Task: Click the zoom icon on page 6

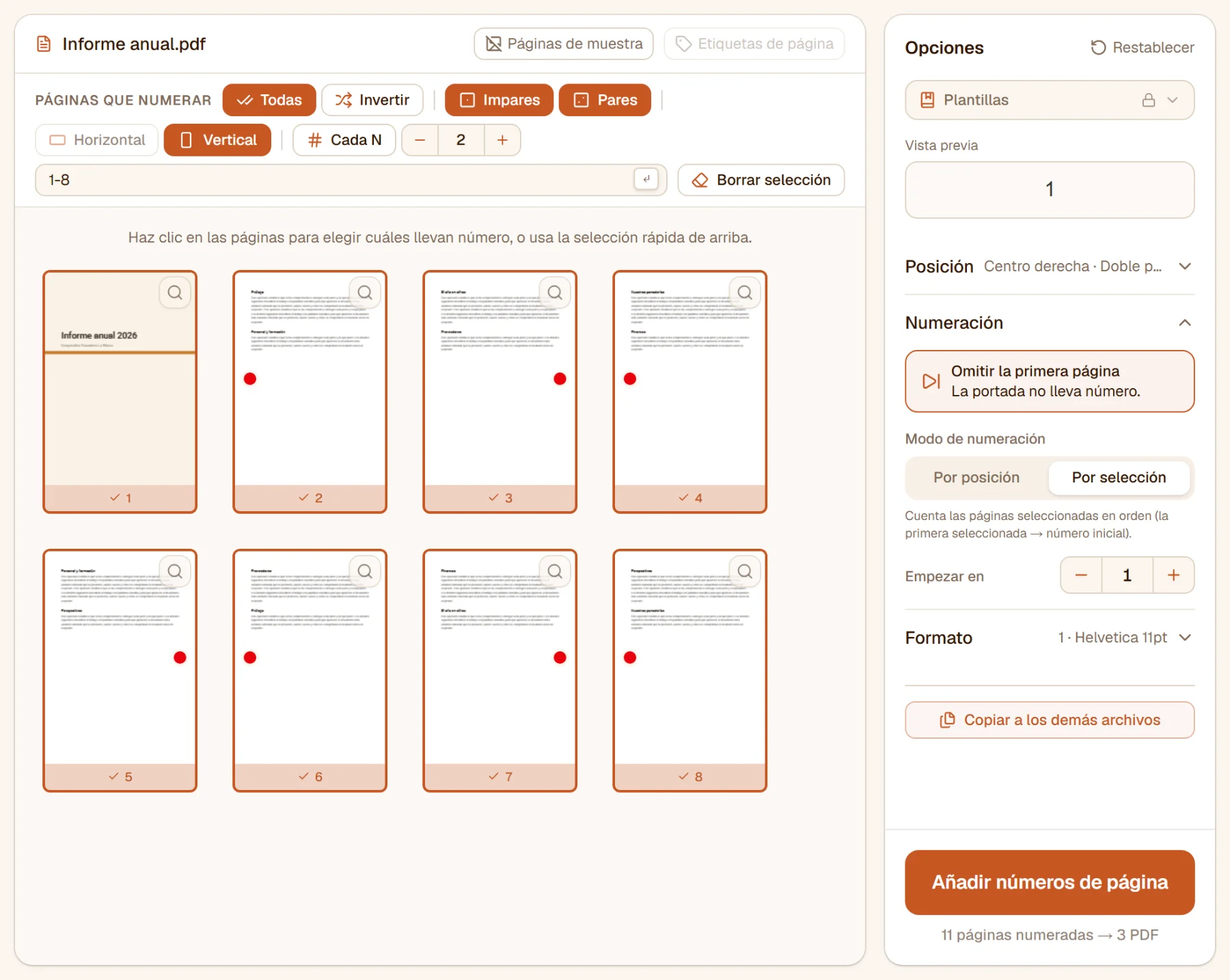Action: (x=365, y=571)
